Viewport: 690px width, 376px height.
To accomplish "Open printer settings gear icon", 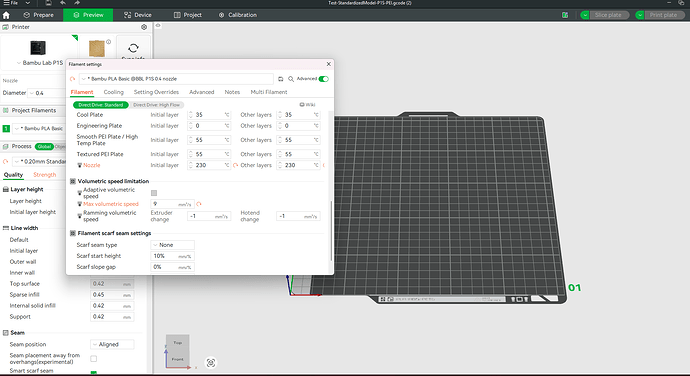I will coord(144,27).
